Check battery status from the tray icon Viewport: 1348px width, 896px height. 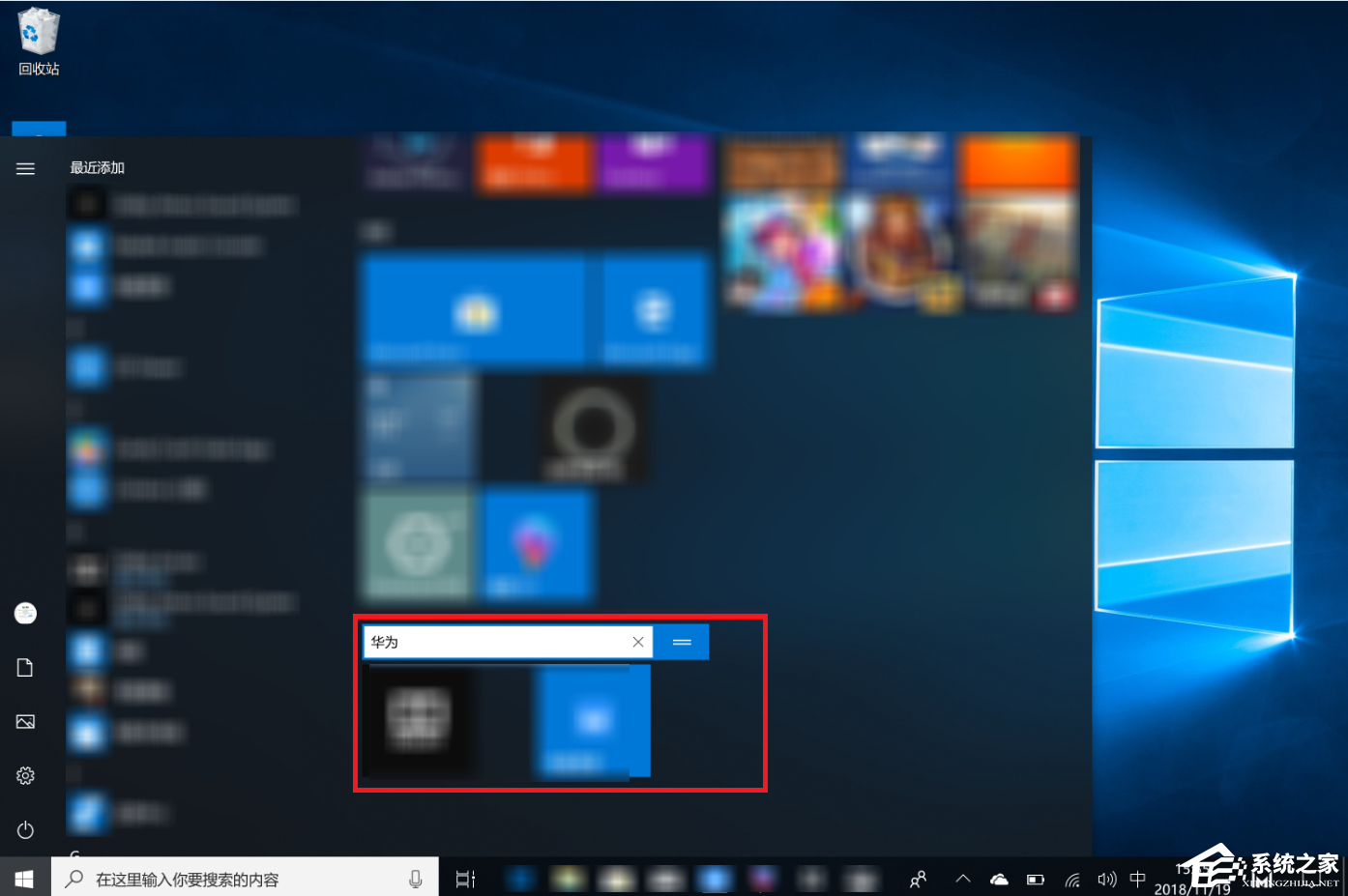tap(1035, 879)
